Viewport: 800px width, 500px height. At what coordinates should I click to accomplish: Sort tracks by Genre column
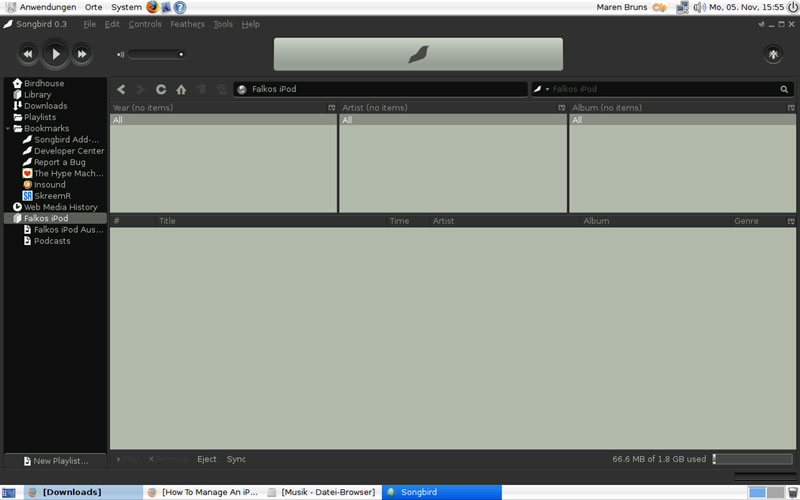[x=758, y=221]
